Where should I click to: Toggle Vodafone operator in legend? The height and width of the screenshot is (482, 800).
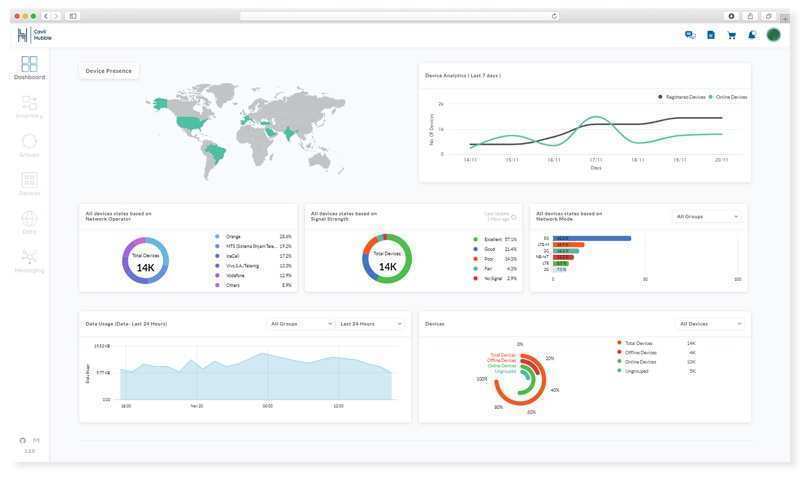coord(253,275)
